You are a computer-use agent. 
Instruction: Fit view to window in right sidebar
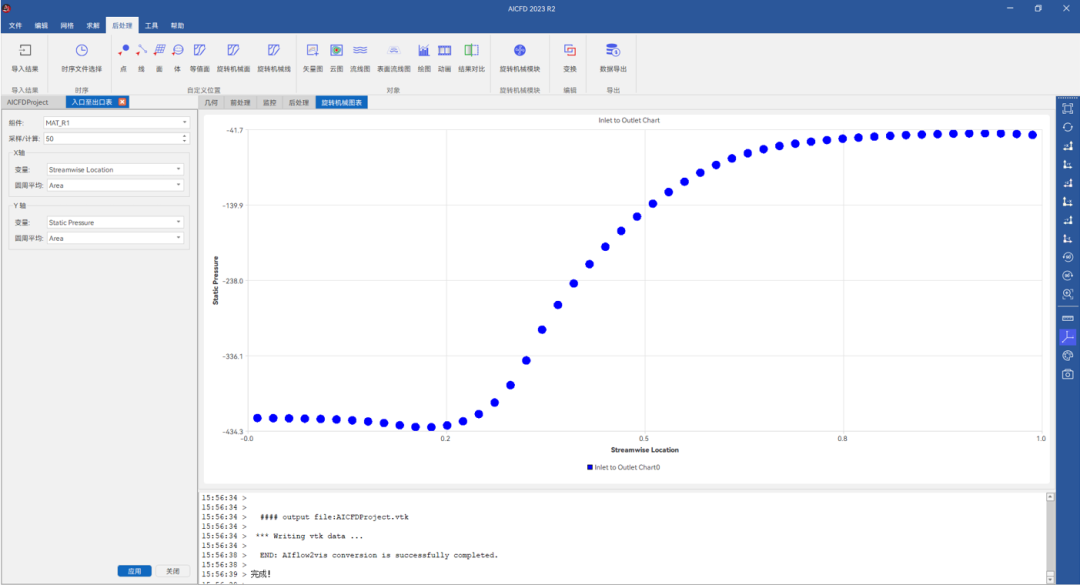[1068, 109]
